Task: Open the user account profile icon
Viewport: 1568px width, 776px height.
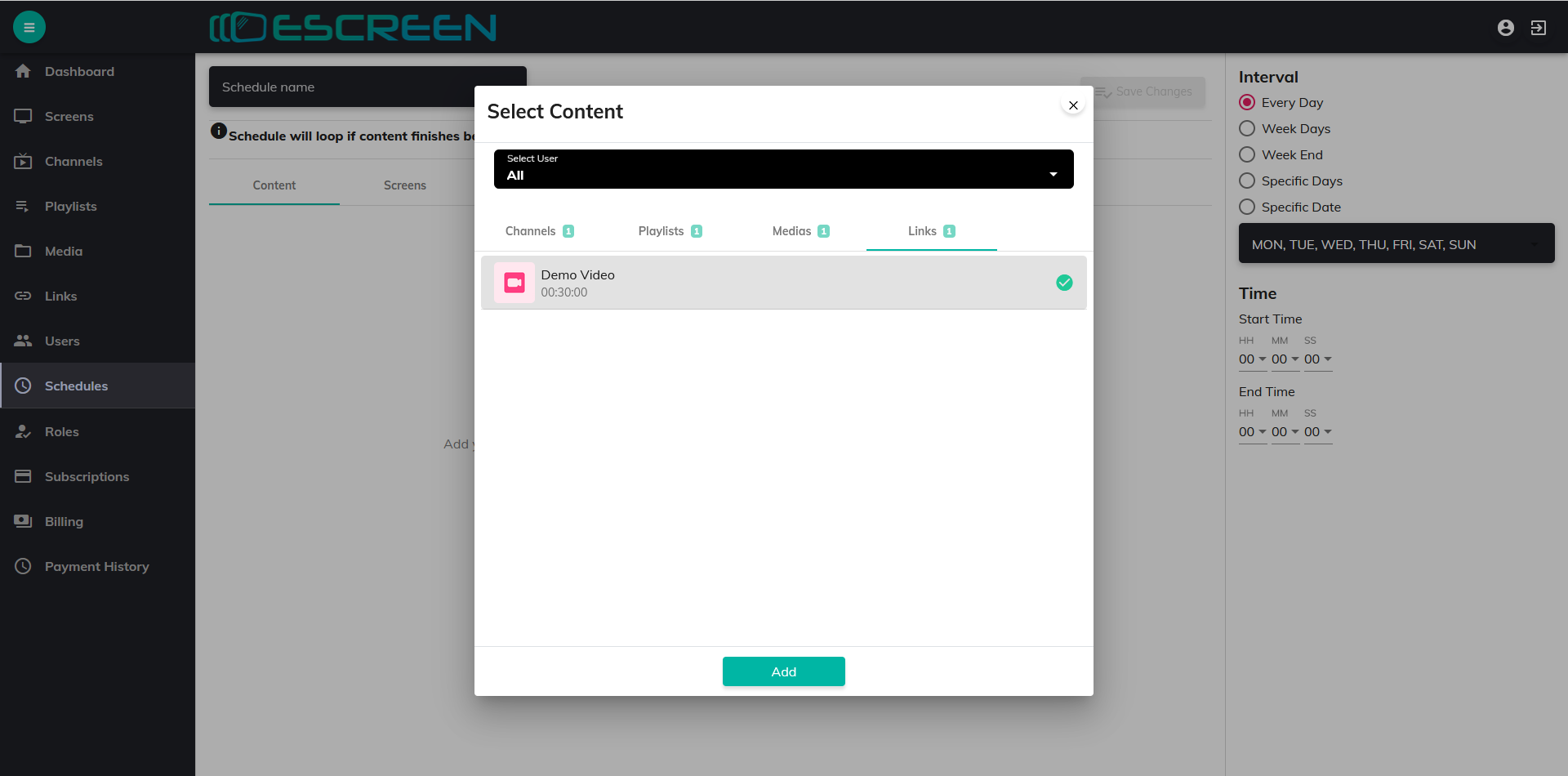Action: (x=1505, y=28)
